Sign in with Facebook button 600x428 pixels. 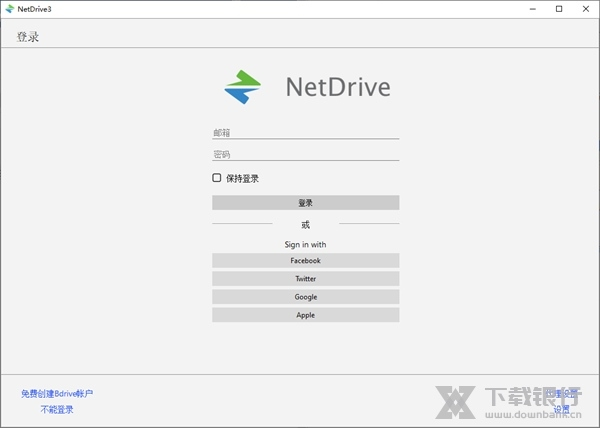tap(305, 260)
